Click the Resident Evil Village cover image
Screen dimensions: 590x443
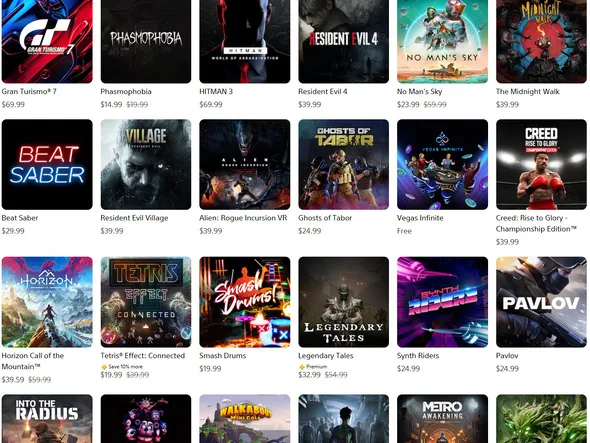pos(146,164)
